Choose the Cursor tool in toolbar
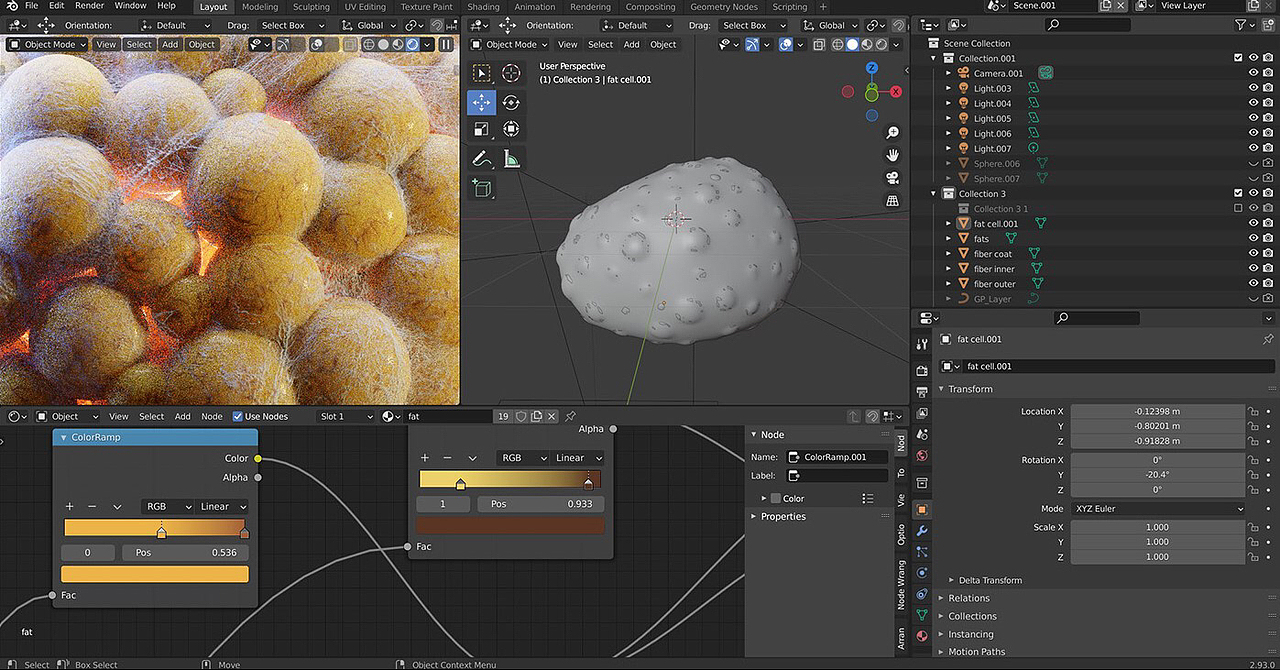 pyautogui.click(x=511, y=73)
